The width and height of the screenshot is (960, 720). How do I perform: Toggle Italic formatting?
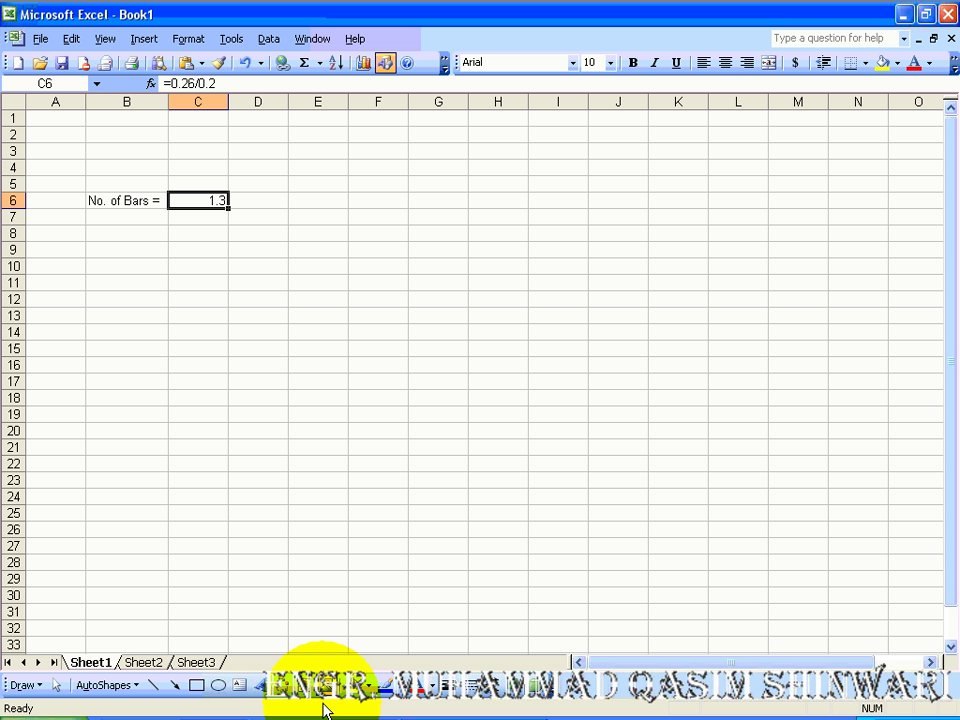pyautogui.click(x=654, y=62)
